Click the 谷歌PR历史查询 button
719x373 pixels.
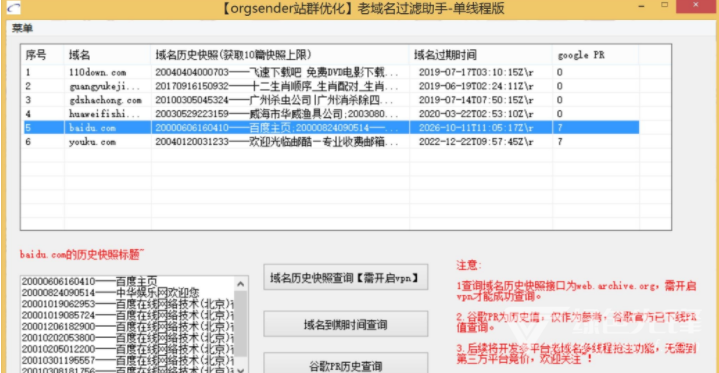(346, 364)
